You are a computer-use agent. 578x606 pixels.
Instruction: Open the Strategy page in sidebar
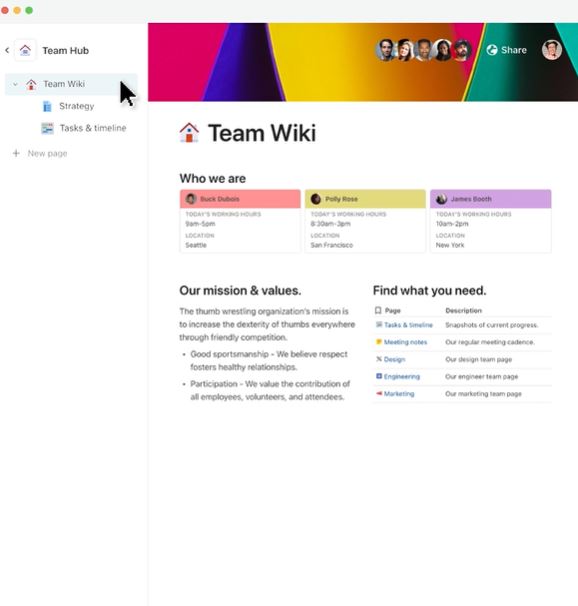coord(76,106)
